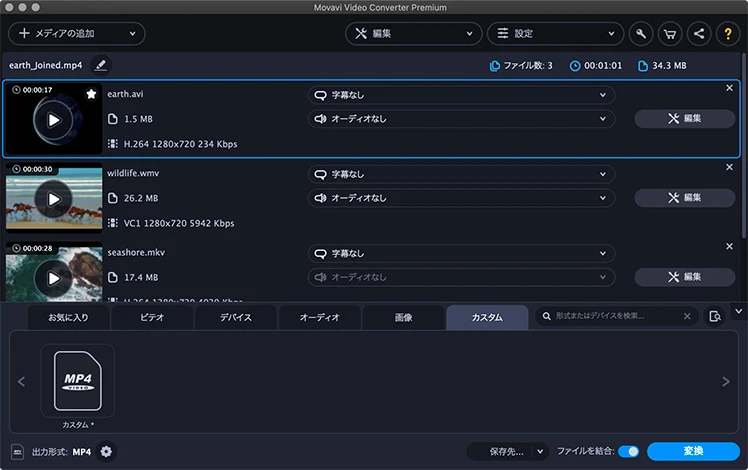Click the file list vertical scrollbar

(x=743, y=146)
